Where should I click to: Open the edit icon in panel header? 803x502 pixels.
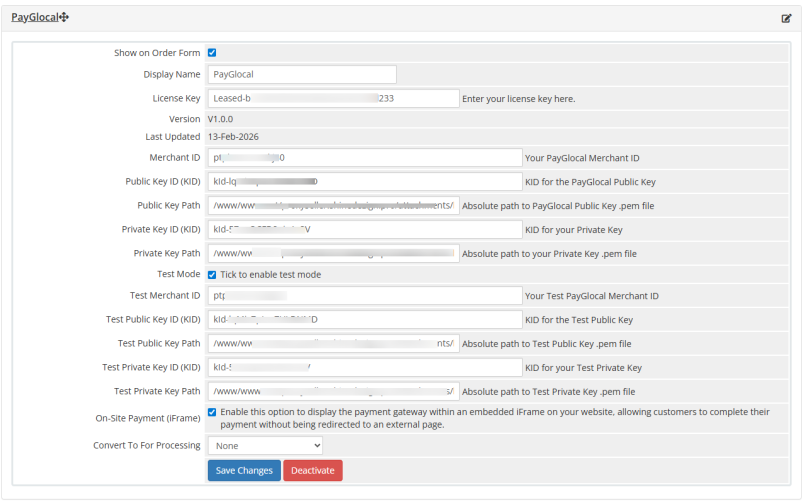coord(786,18)
